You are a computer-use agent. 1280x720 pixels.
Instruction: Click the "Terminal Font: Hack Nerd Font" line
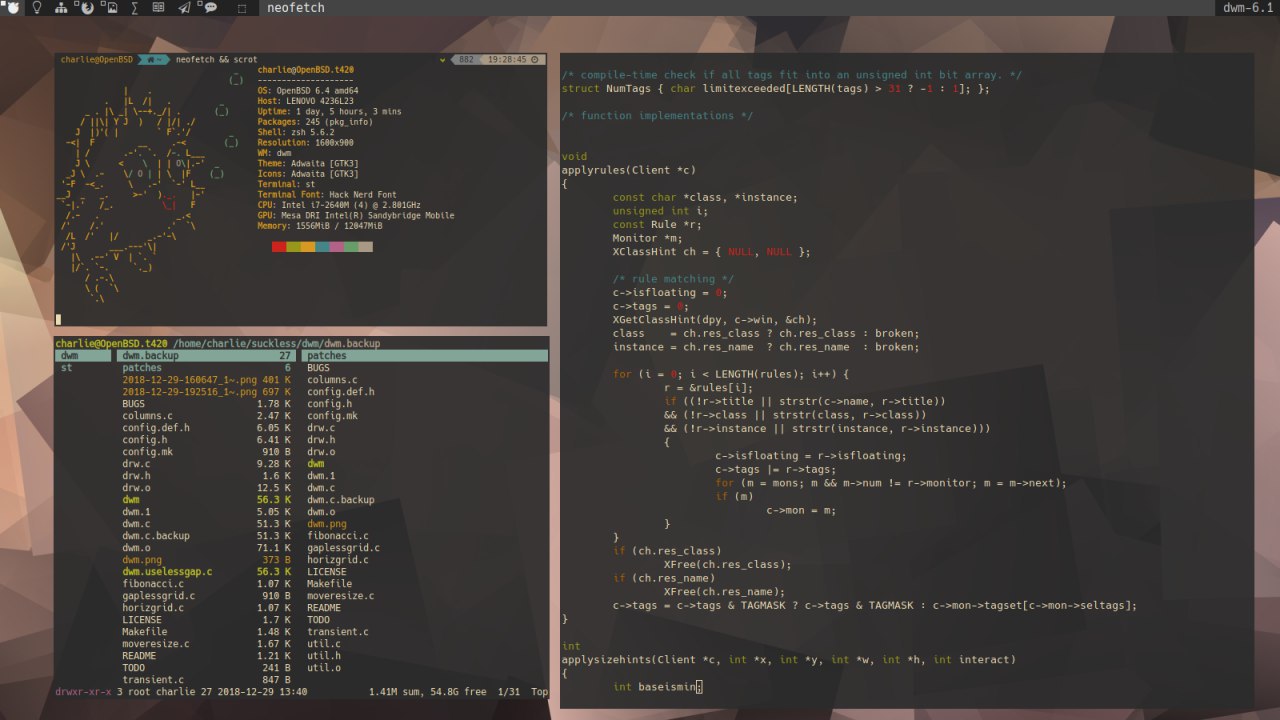327,195
